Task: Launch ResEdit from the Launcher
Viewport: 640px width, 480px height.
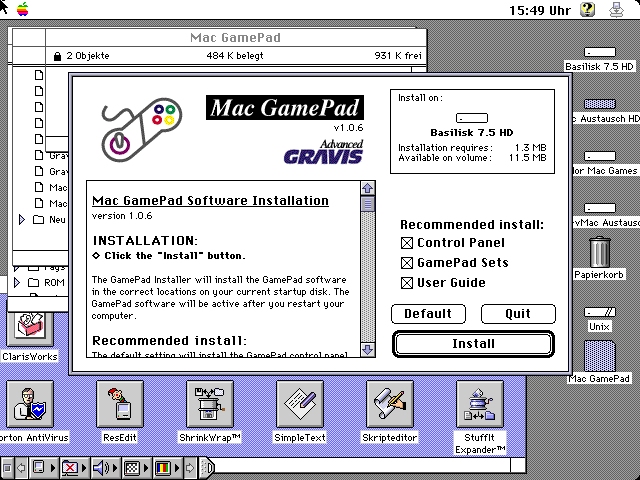Action: tap(120, 404)
